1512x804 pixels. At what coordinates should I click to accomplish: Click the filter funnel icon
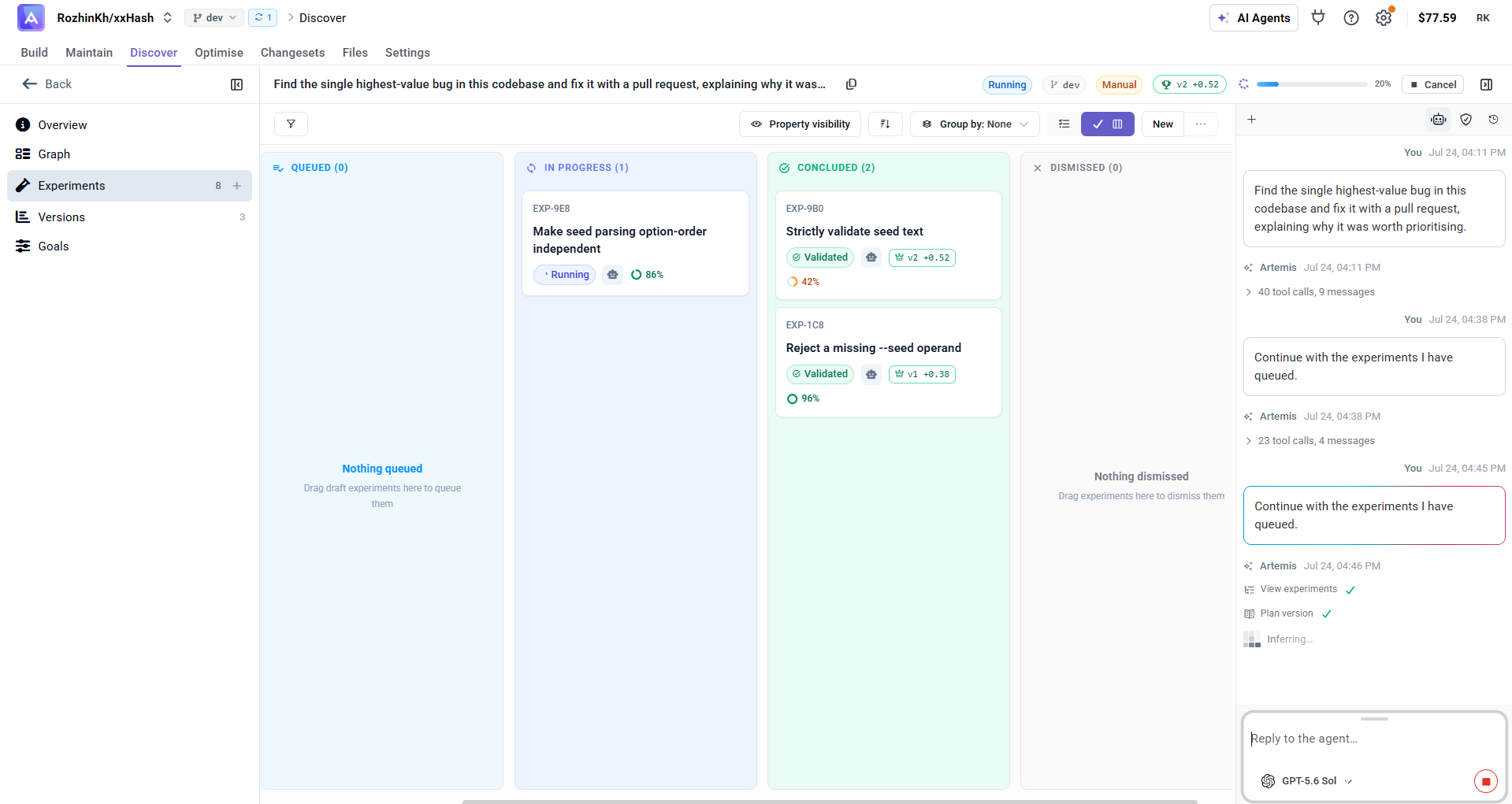click(291, 124)
